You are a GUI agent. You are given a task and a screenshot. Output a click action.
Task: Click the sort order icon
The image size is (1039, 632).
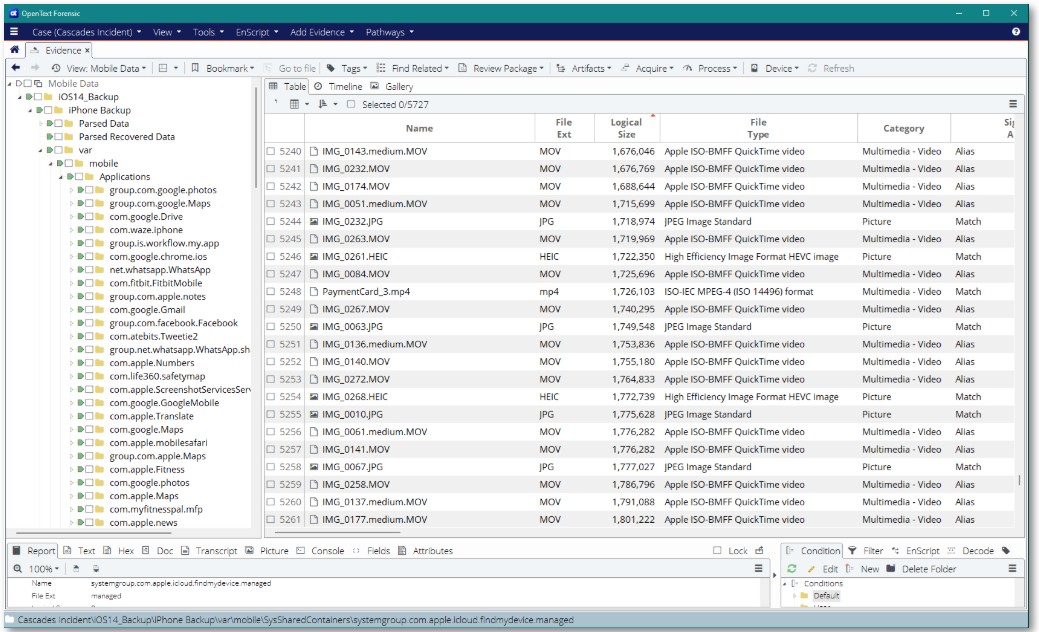[x=323, y=104]
